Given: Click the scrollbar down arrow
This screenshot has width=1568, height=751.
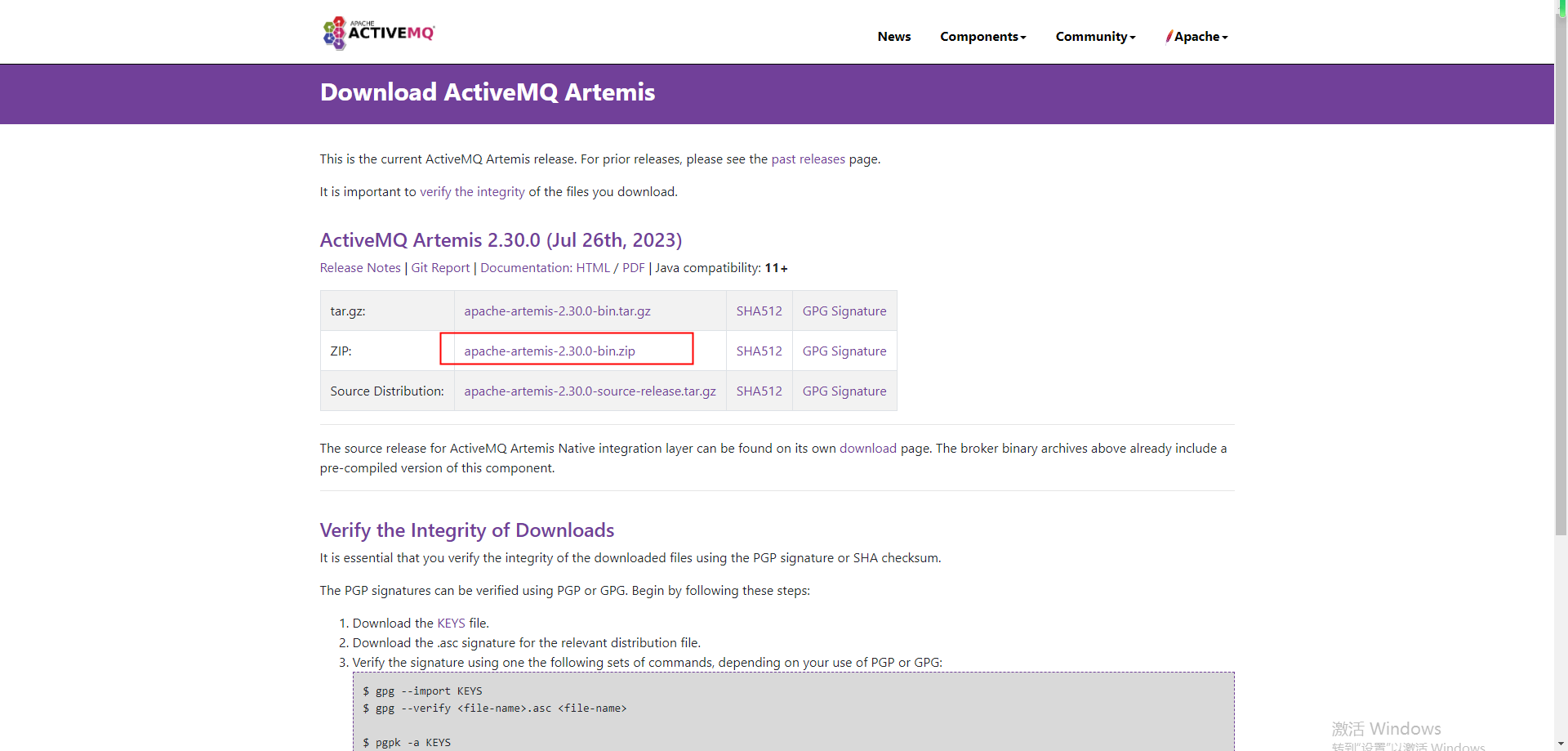Looking at the screenshot, I should coord(1561,744).
